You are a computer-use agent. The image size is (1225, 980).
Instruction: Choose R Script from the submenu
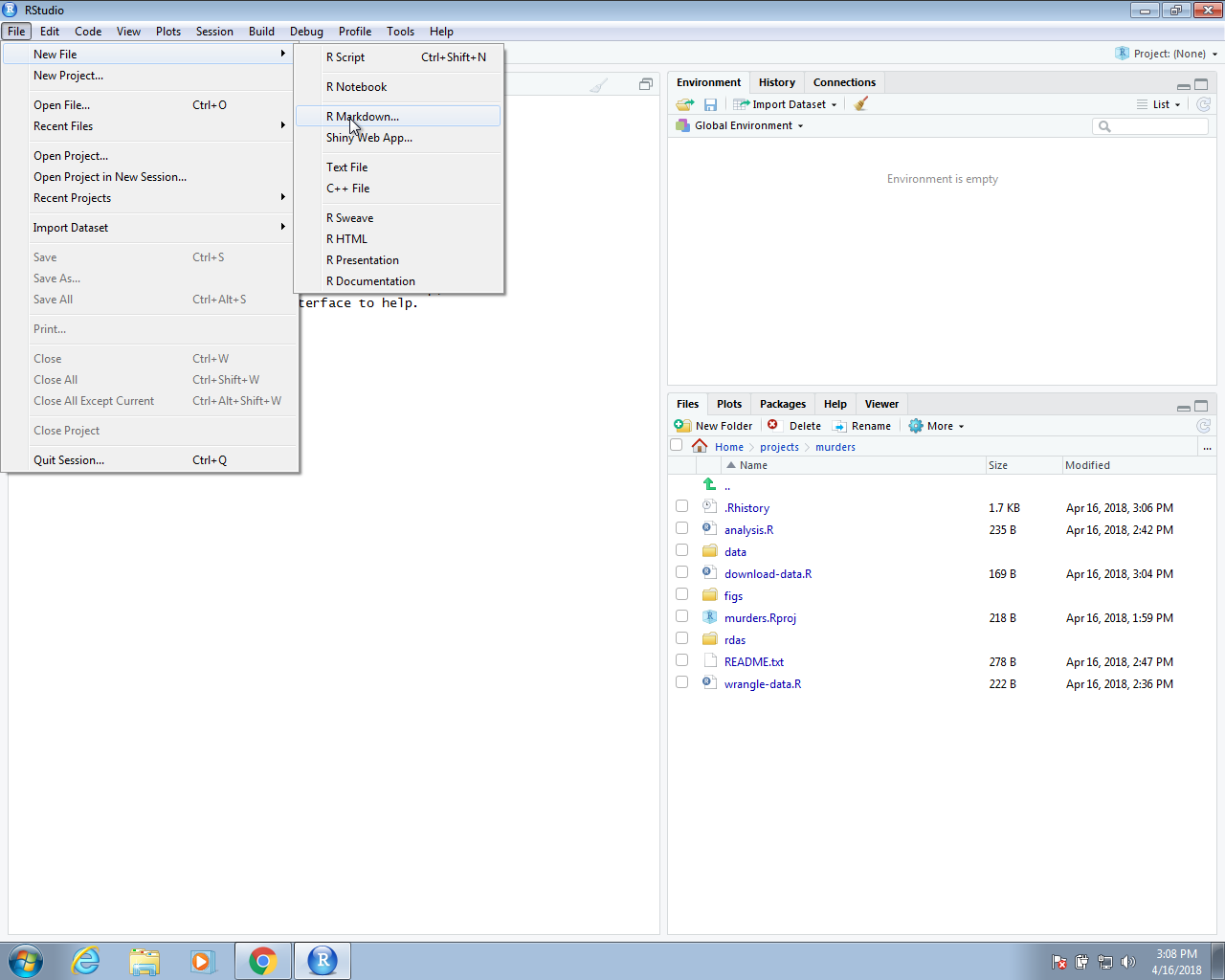[398, 56]
